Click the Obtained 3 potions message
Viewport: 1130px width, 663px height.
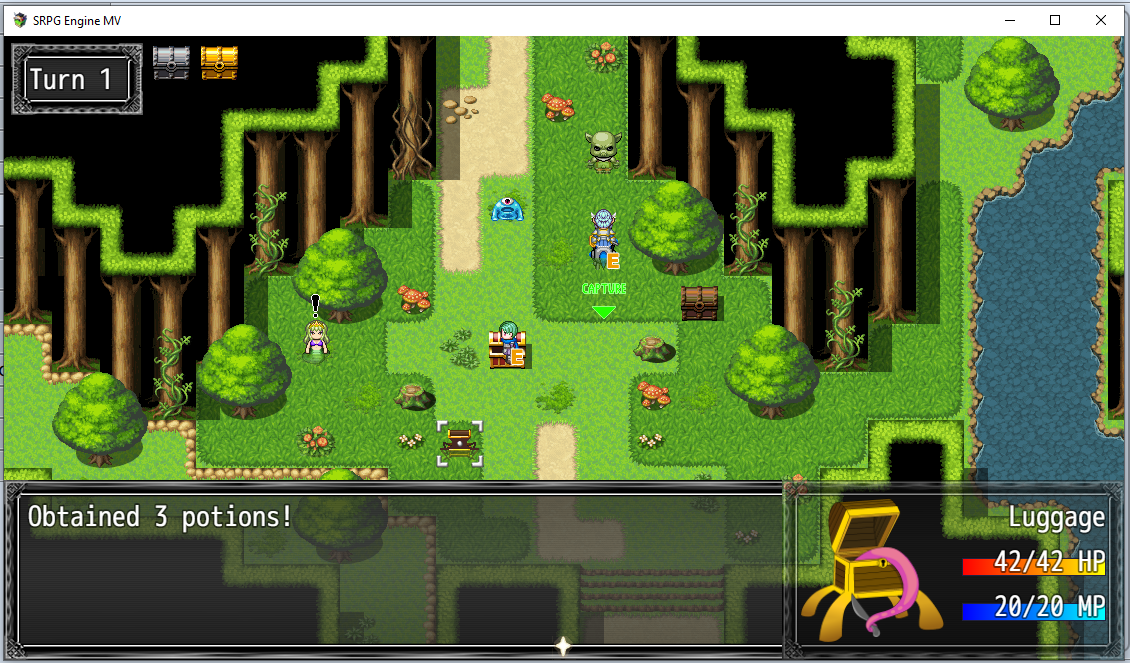tap(160, 517)
